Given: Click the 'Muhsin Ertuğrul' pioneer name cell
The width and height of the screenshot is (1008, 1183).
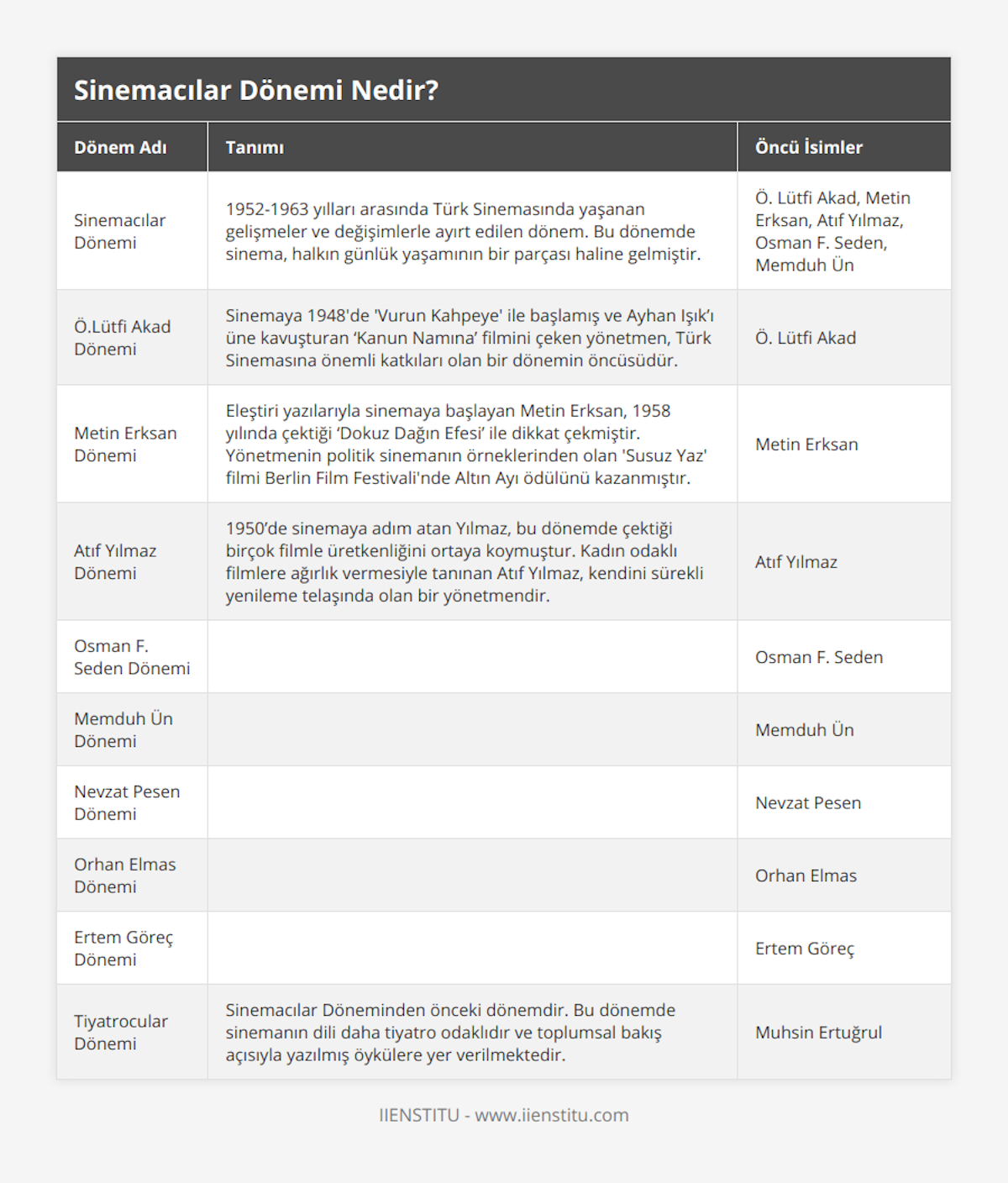Looking at the screenshot, I should tap(818, 1032).
